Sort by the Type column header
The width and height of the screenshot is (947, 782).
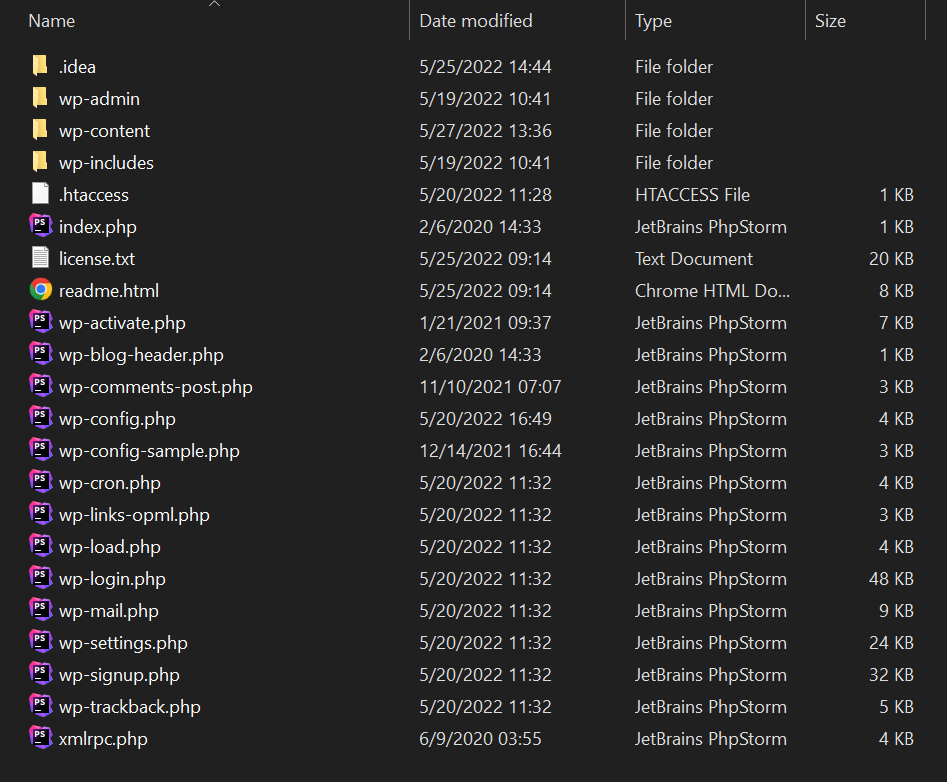pyautogui.click(x=653, y=21)
